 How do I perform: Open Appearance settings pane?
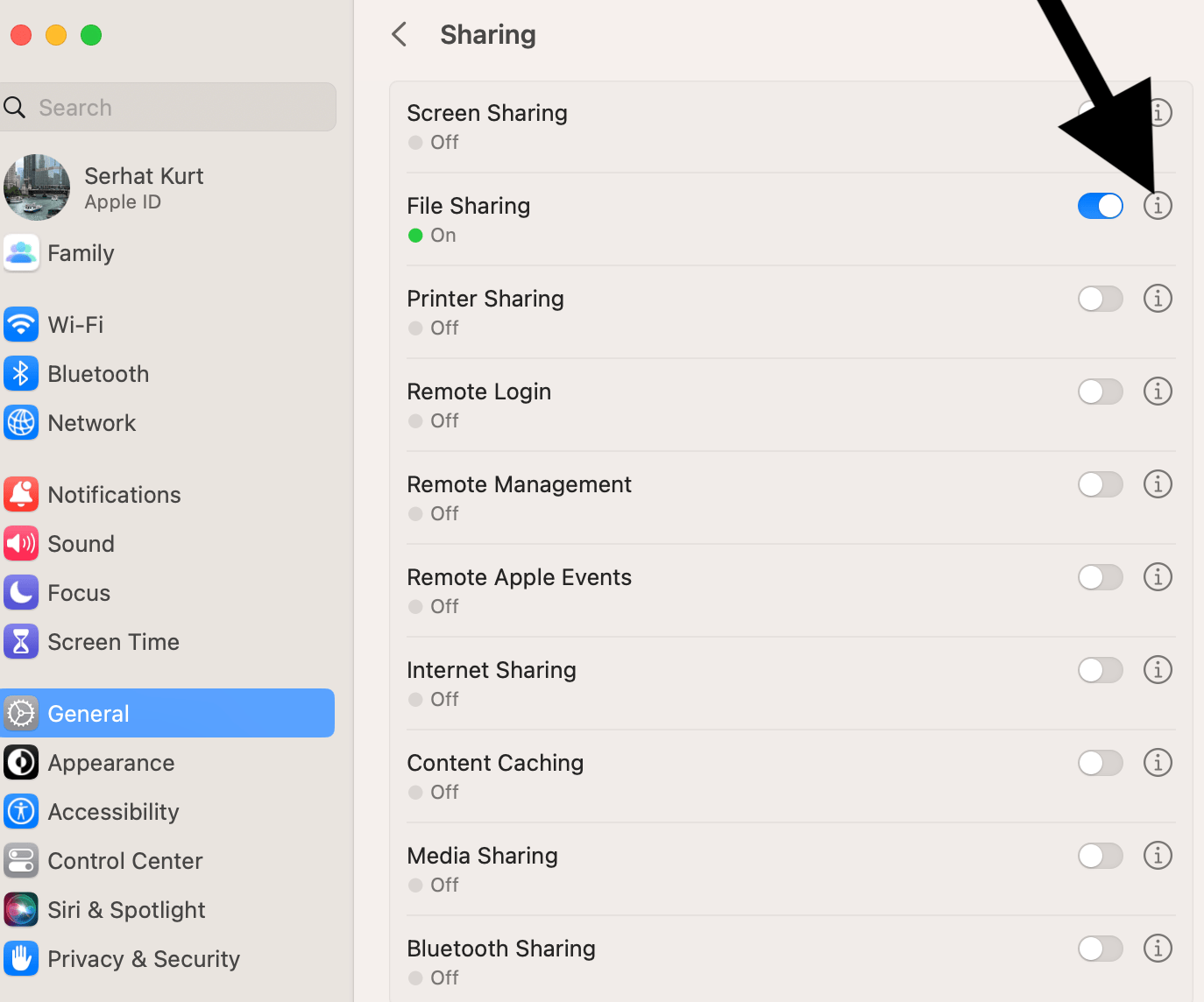click(x=167, y=763)
